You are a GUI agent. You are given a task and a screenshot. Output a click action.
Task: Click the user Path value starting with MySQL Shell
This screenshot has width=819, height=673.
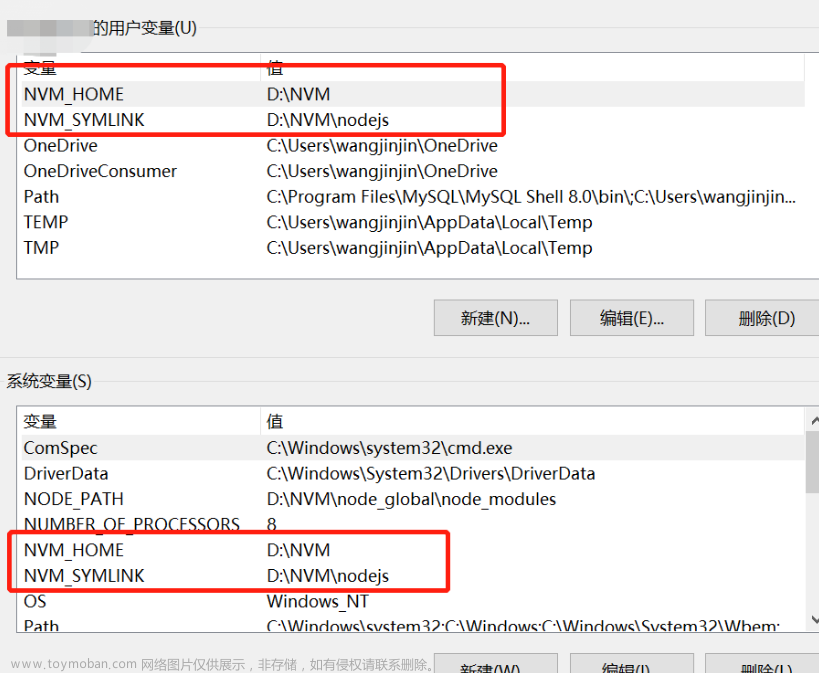pyautogui.click(x=531, y=196)
